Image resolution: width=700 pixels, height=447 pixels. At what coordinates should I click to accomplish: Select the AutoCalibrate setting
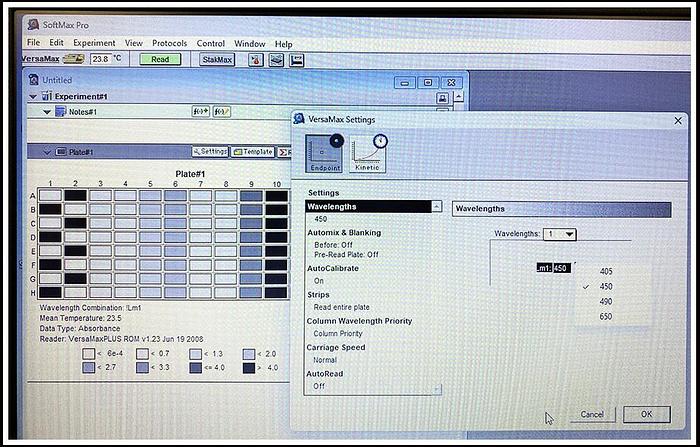tap(333, 268)
